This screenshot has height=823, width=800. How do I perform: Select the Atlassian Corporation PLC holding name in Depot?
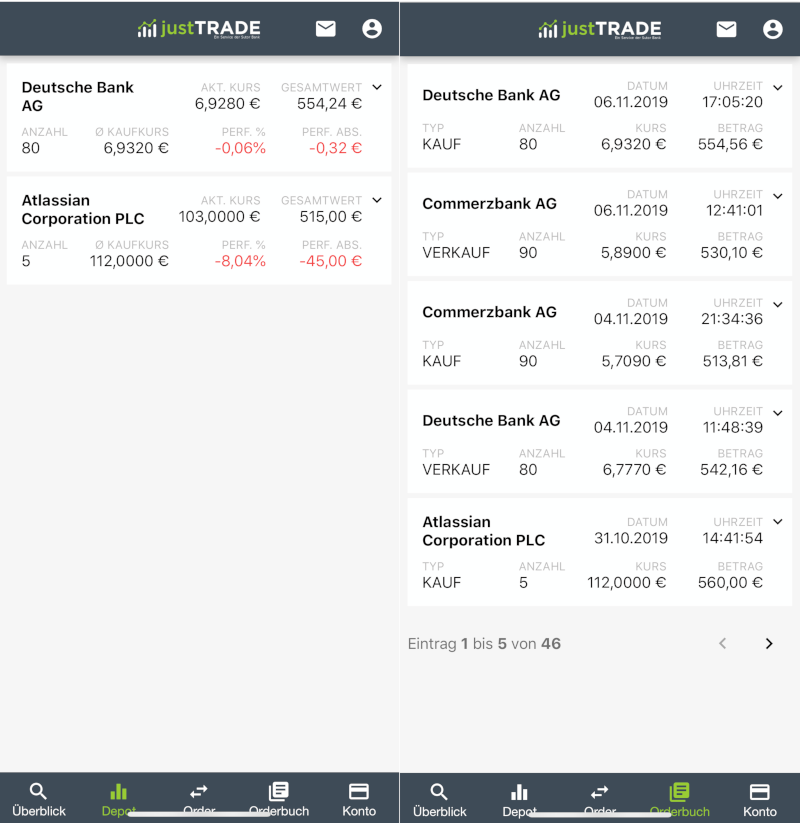83,209
